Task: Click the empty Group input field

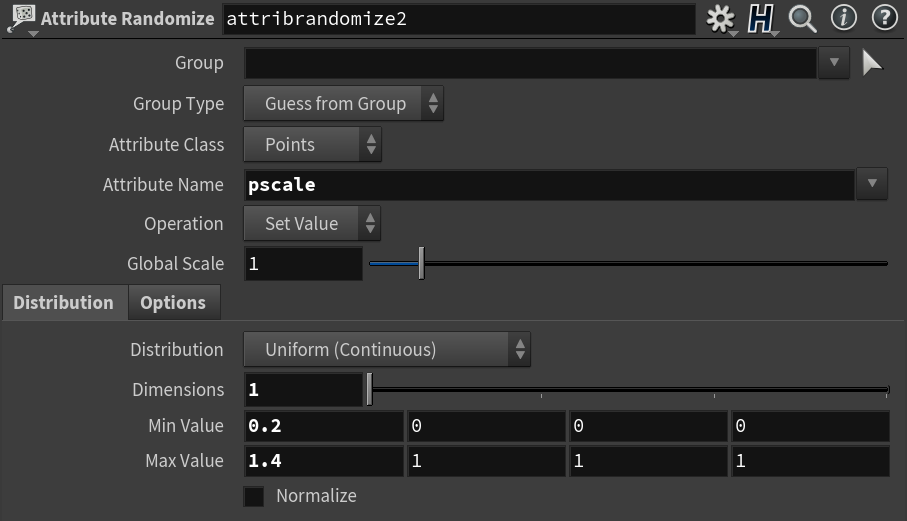Action: tap(530, 62)
